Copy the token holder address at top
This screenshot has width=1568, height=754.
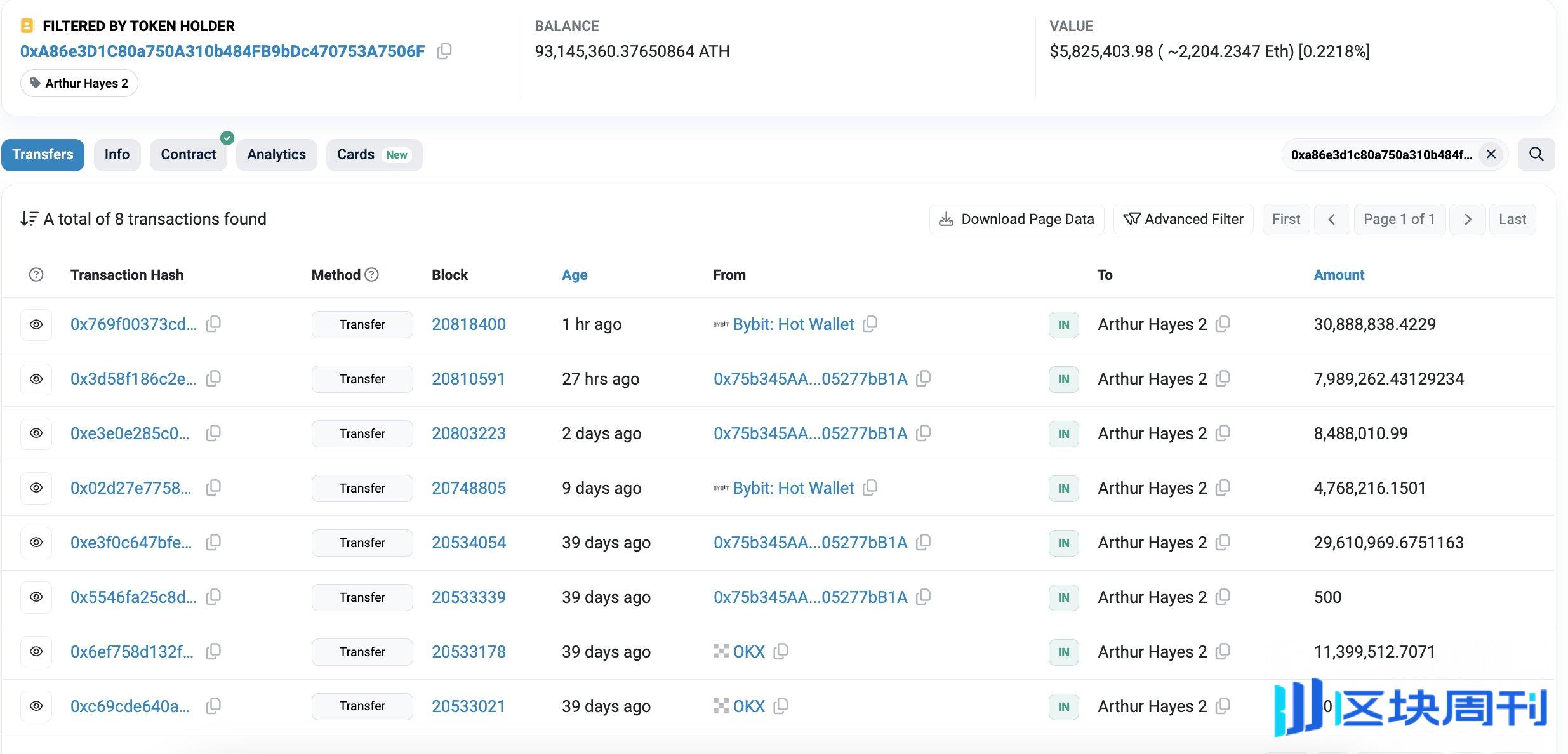click(x=444, y=51)
